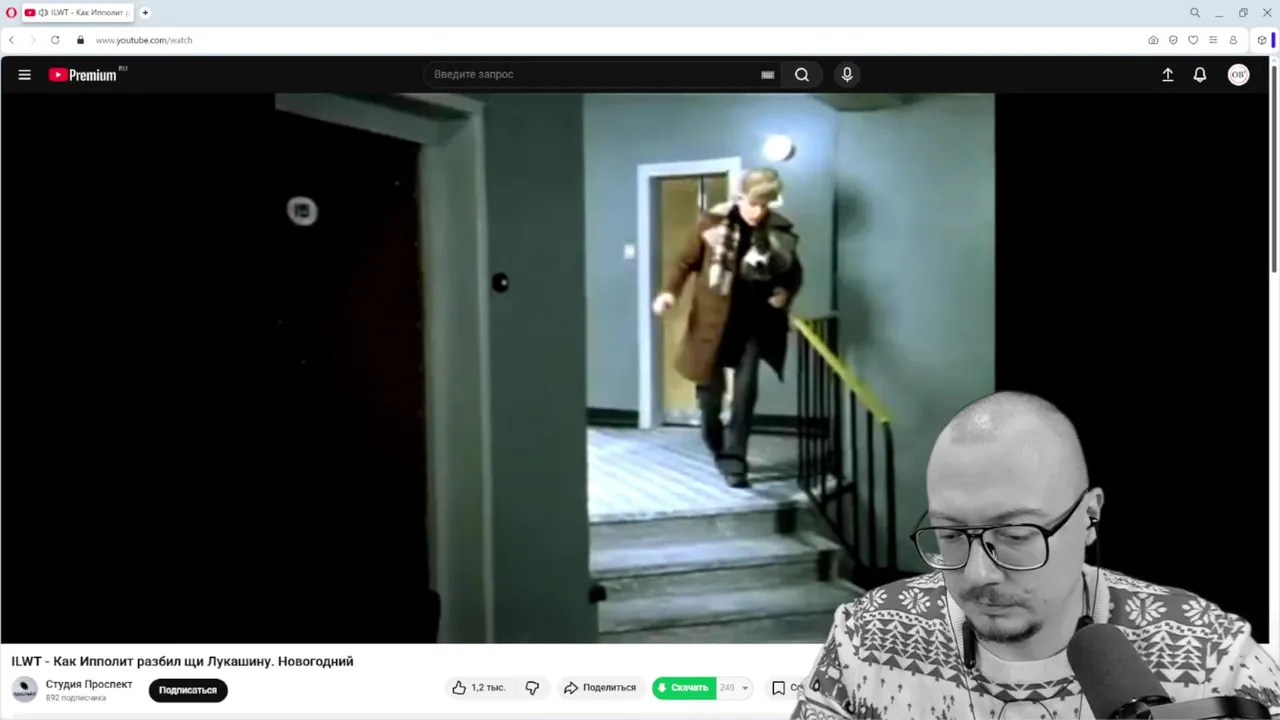The height and width of the screenshot is (720, 1280).
Task: Share the video via Поделиться
Action: tap(600, 688)
